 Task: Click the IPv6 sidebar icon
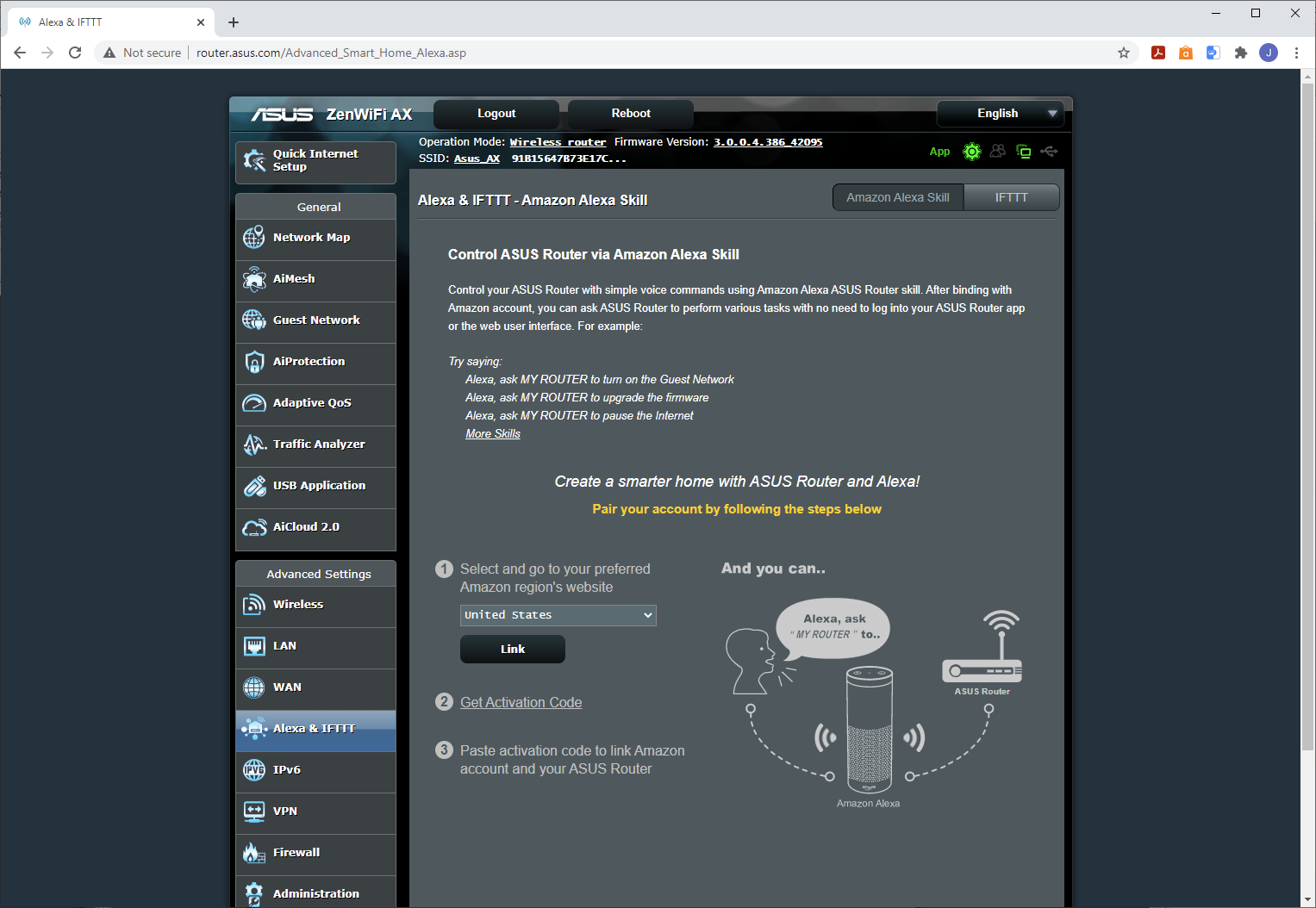coord(254,769)
